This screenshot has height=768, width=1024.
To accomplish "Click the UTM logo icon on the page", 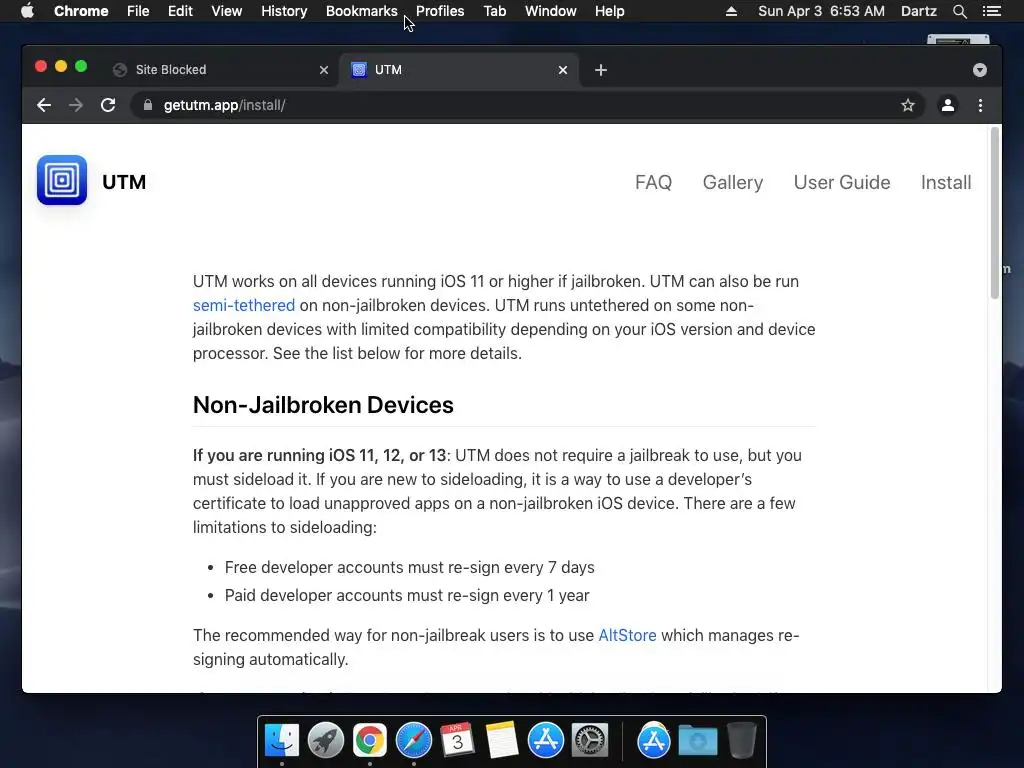I will [62, 180].
